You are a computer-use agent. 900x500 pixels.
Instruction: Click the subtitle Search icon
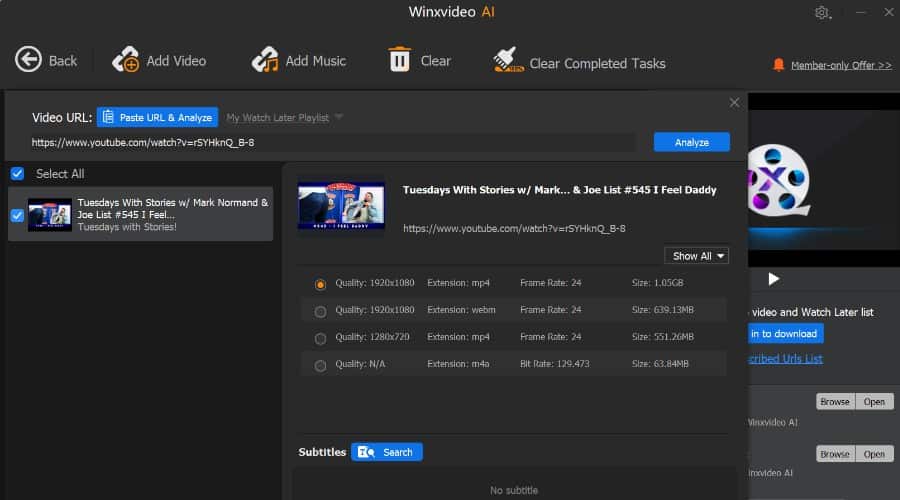coord(366,452)
